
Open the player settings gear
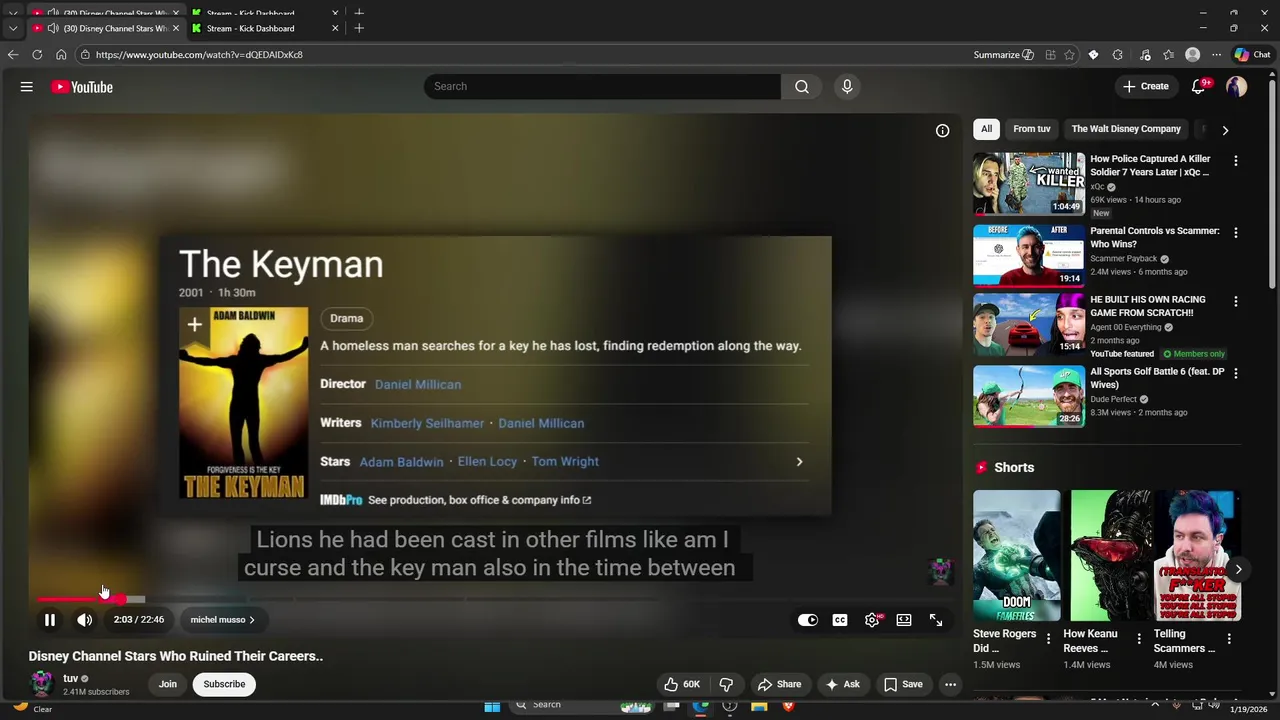[x=872, y=620]
